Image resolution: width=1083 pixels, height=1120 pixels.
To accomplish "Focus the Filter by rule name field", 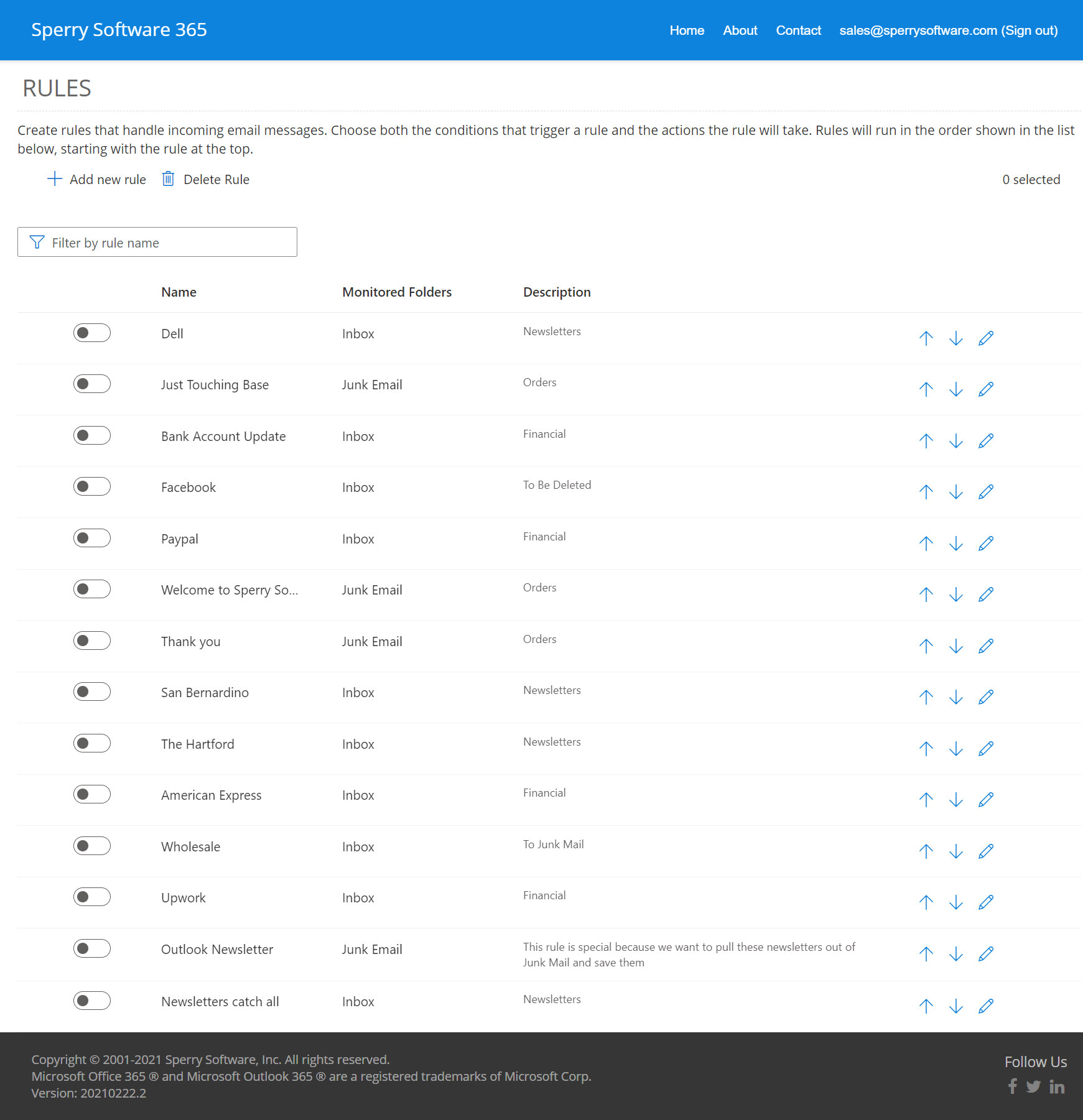I will pos(157,242).
